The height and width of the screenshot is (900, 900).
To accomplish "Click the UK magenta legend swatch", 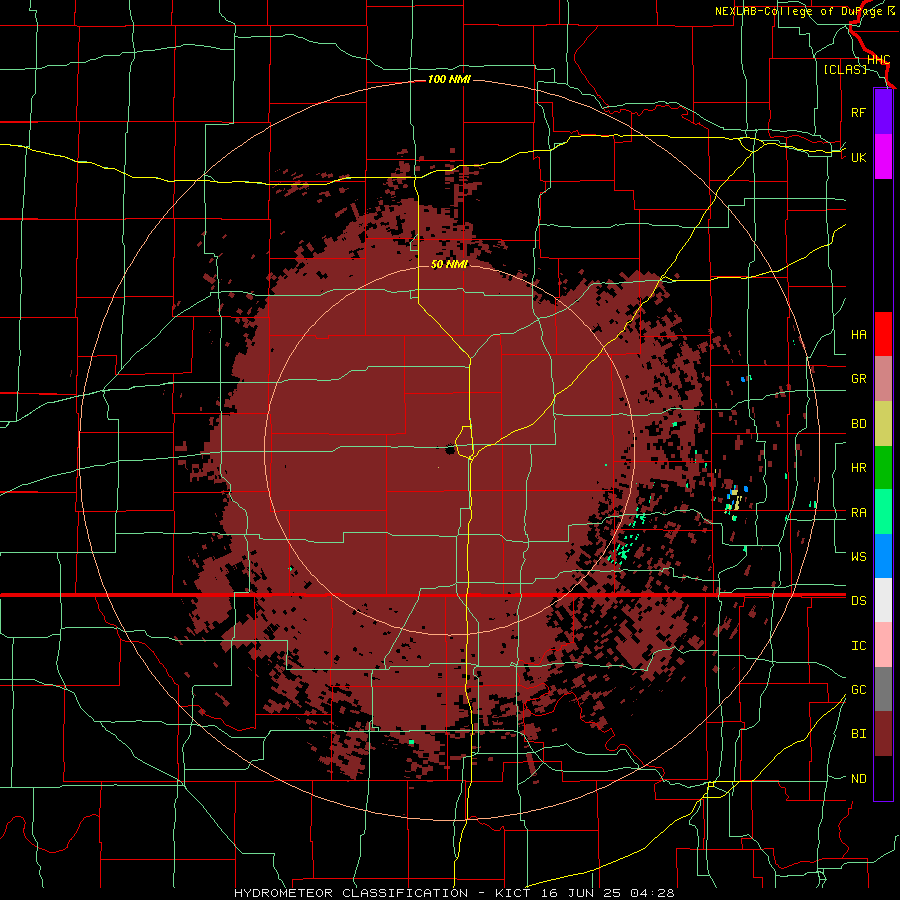I will click(x=883, y=157).
